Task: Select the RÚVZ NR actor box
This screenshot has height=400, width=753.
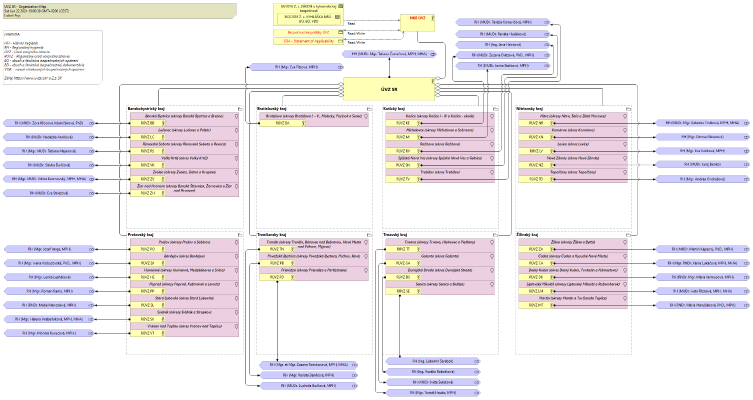Action: pos(536,123)
